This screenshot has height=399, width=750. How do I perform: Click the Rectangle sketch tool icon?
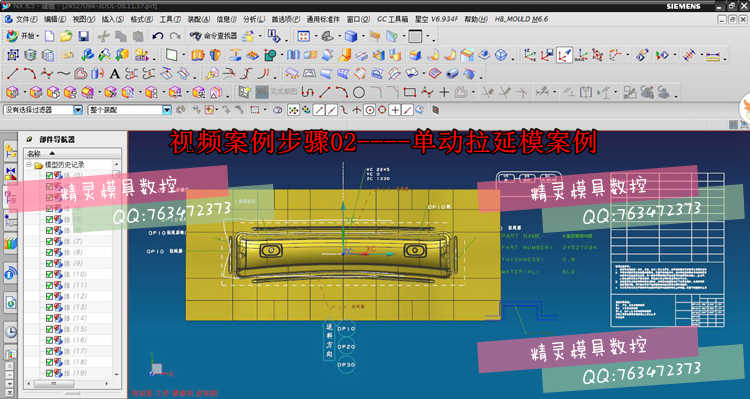409,92
